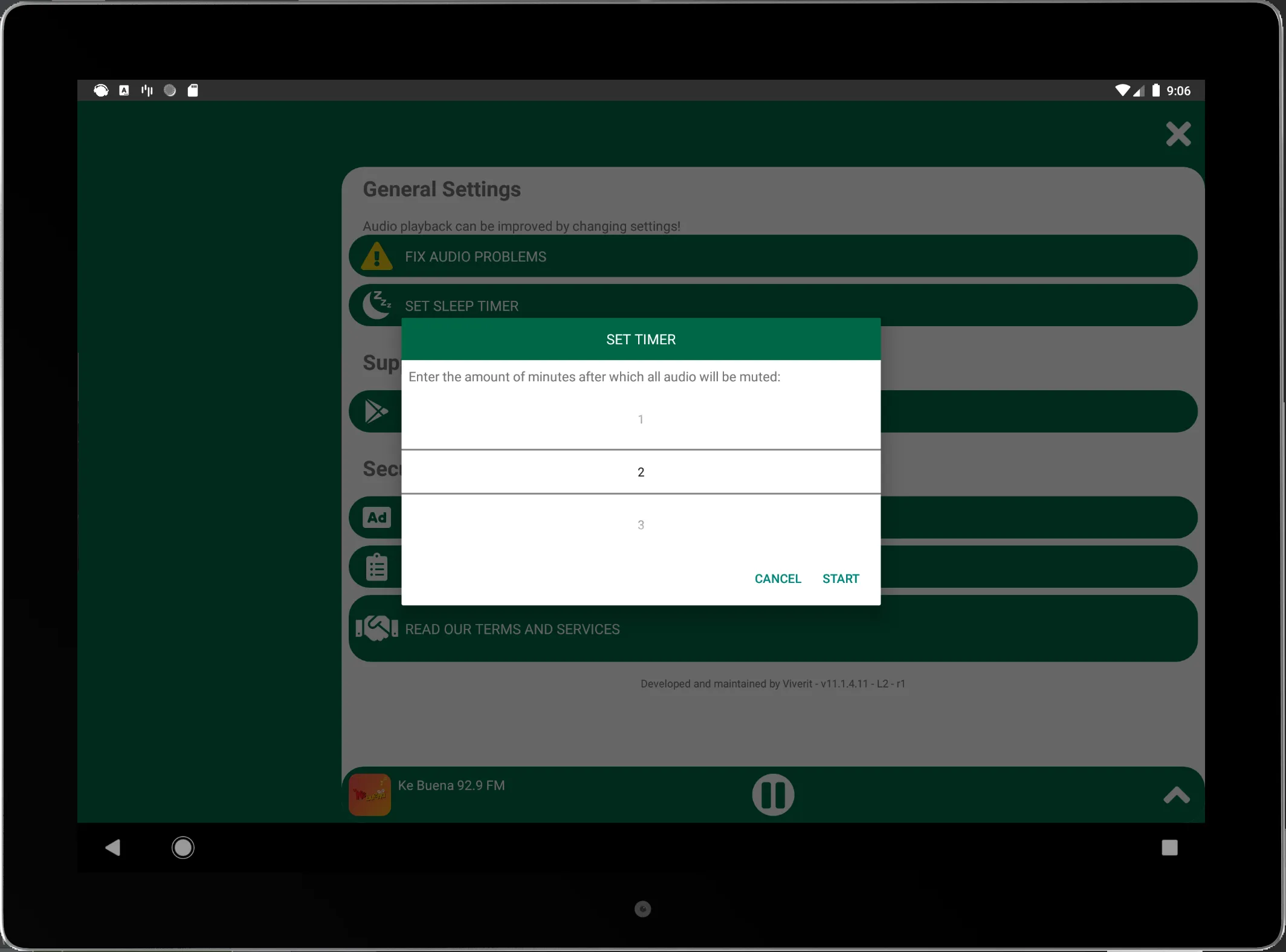1286x952 pixels.
Task: Select the Set Sleep Timer icon
Action: (378, 305)
